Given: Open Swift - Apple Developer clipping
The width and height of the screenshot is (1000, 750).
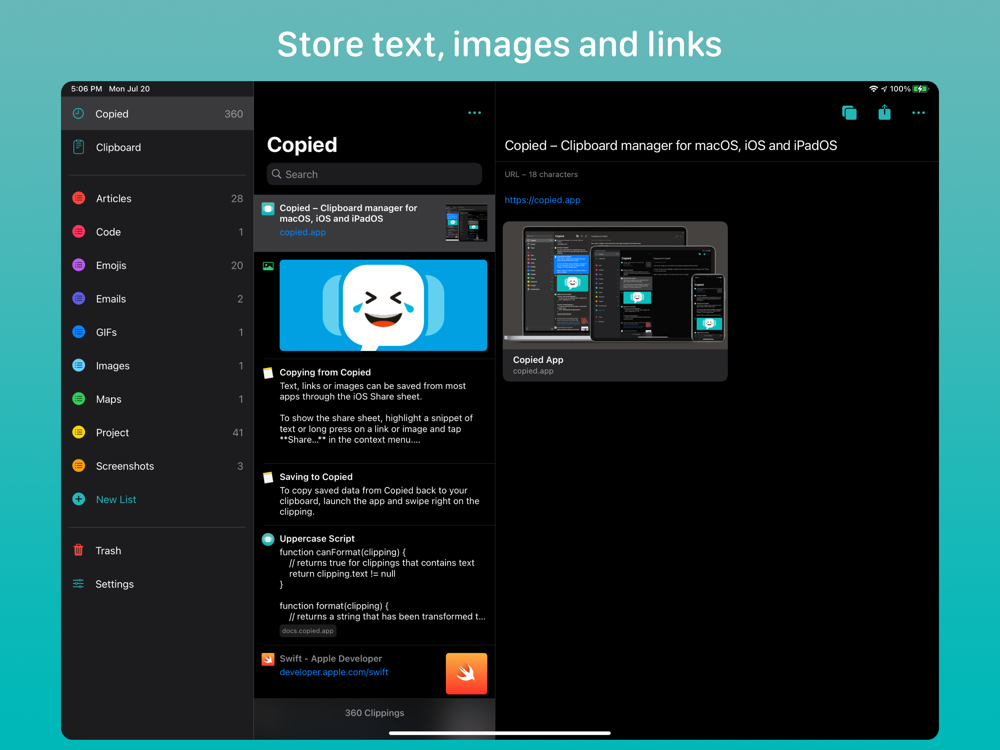Looking at the screenshot, I should pyautogui.click(x=375, y=672).
